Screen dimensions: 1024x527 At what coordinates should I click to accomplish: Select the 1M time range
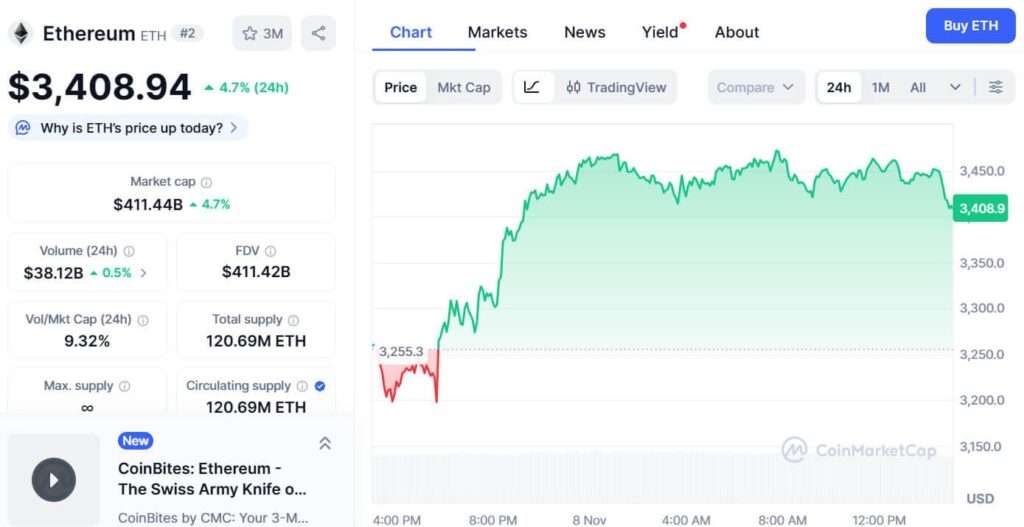click(880, 87)
